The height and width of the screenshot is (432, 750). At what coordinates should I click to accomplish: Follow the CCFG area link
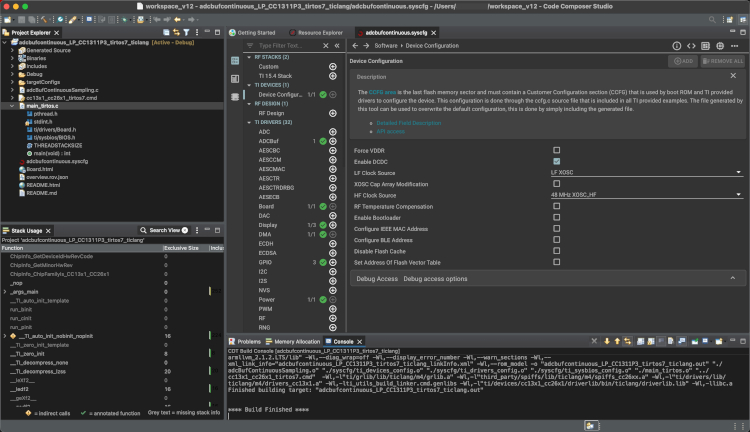pyautogui.click(x=382, y=92)
